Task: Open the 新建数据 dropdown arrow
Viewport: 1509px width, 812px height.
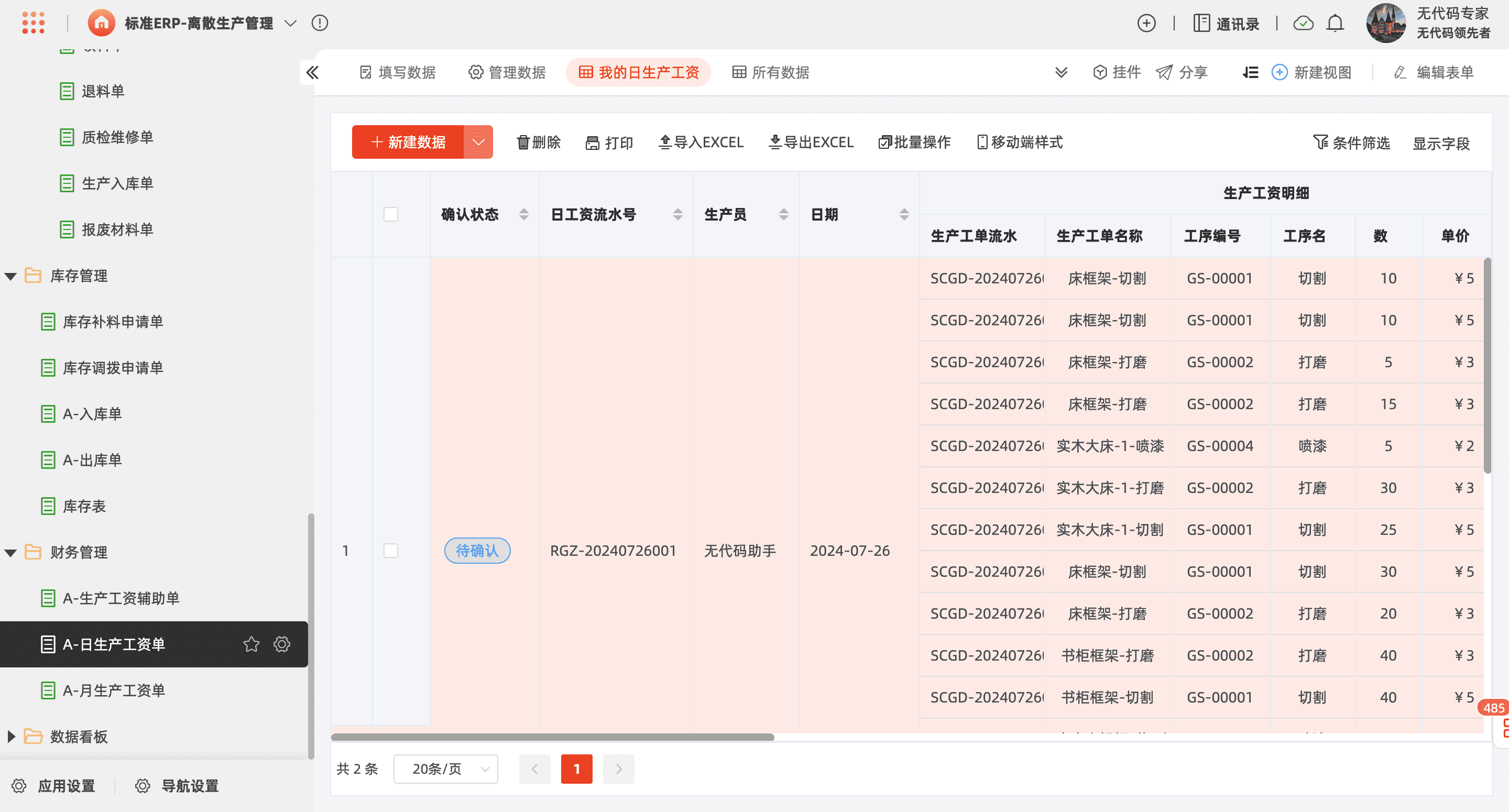Action: pyautogui.click(x=478, y=142)
